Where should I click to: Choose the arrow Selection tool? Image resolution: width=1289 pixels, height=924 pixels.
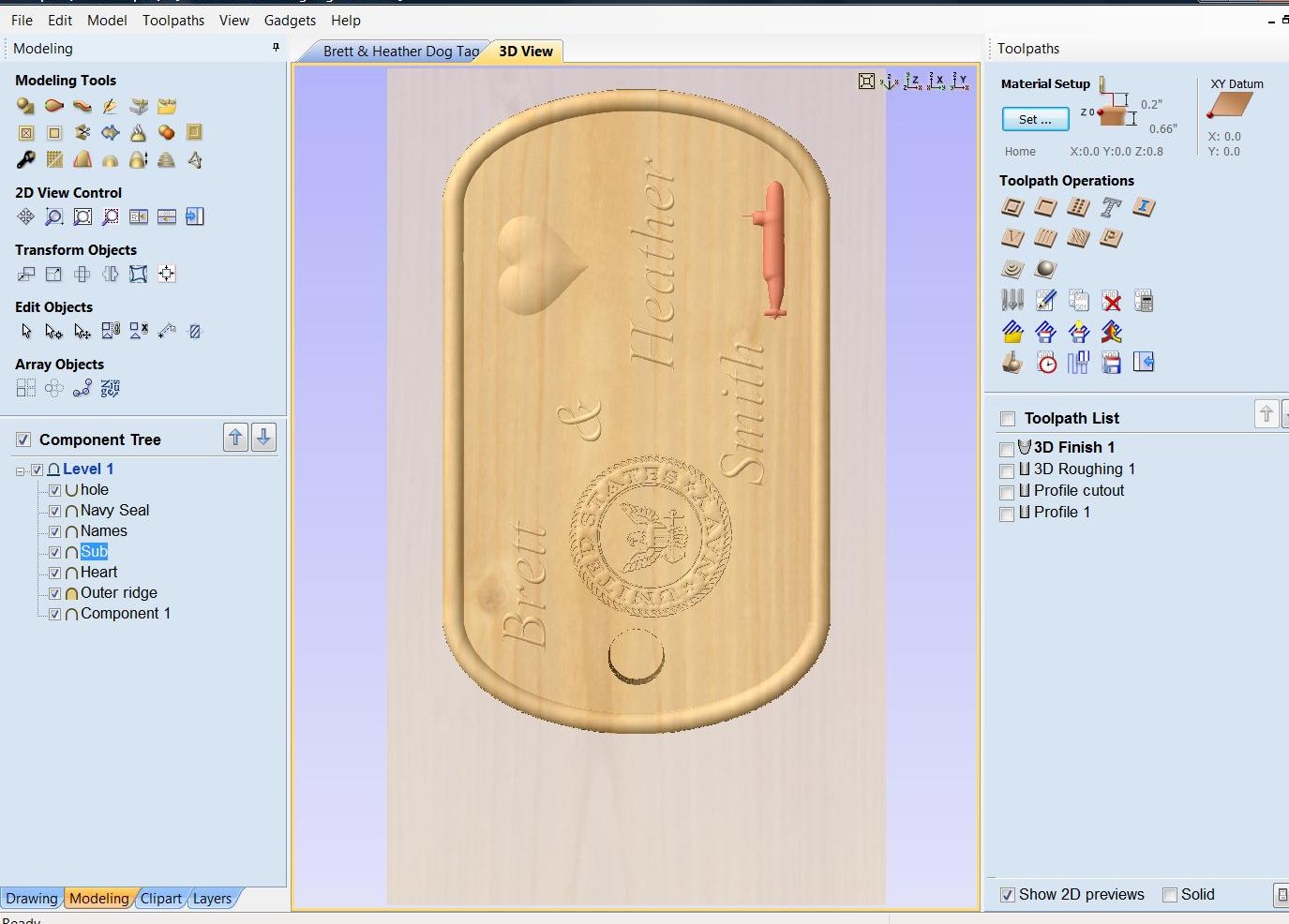pos(26,331)
